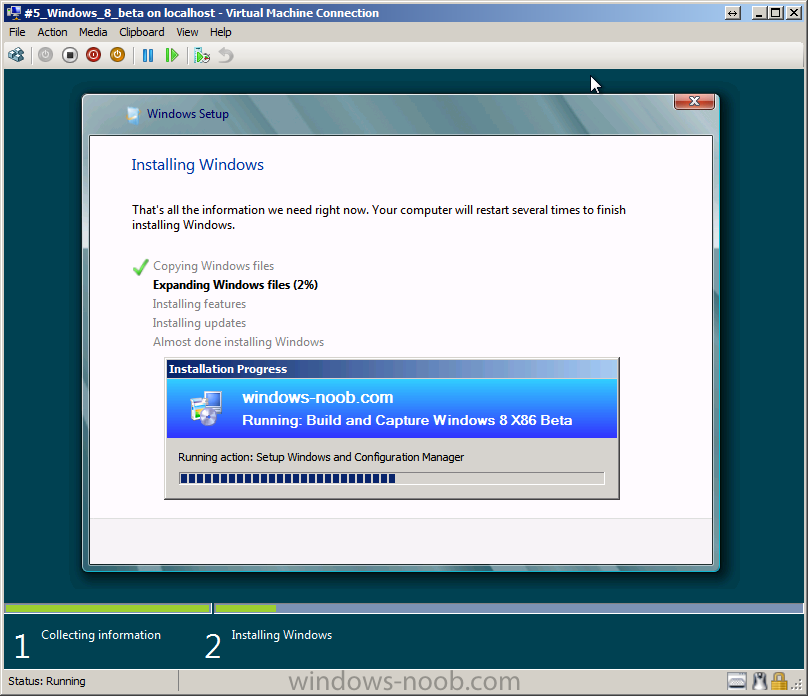This screenshot has width=808, height=696.
Task: Reset the virtual machine with green icon
Action: pos(172,55)
